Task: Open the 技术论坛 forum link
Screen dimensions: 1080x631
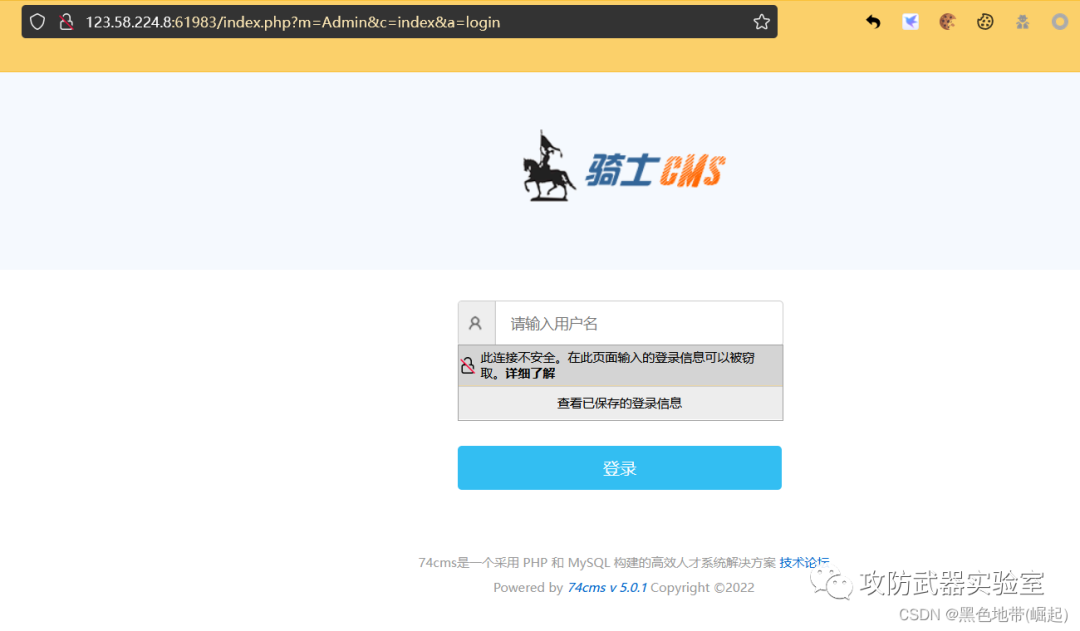Action: pyautogui.click(x=804, y=562)
